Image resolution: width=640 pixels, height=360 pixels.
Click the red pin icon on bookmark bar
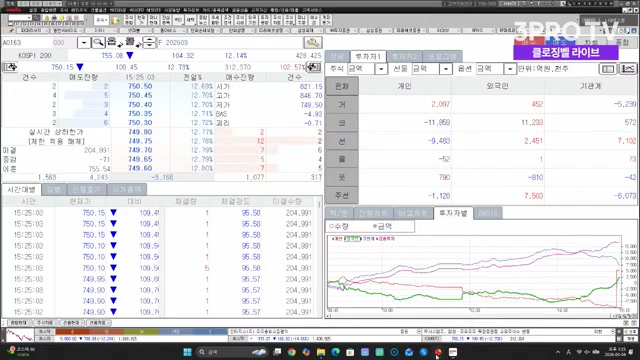[11, 31]
